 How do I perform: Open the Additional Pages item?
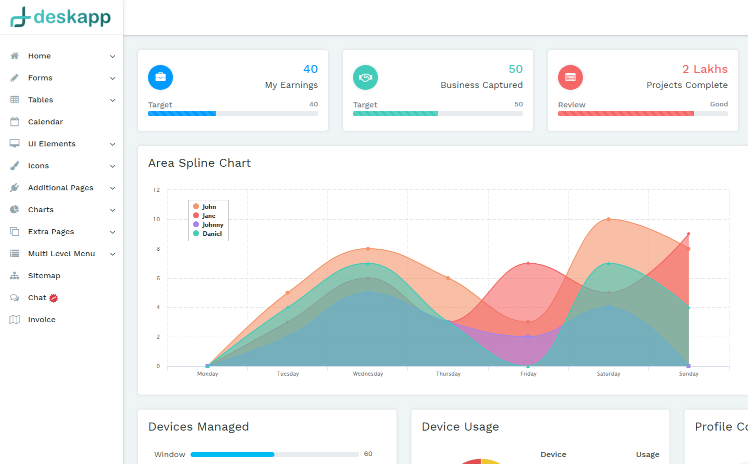point(61,187)
